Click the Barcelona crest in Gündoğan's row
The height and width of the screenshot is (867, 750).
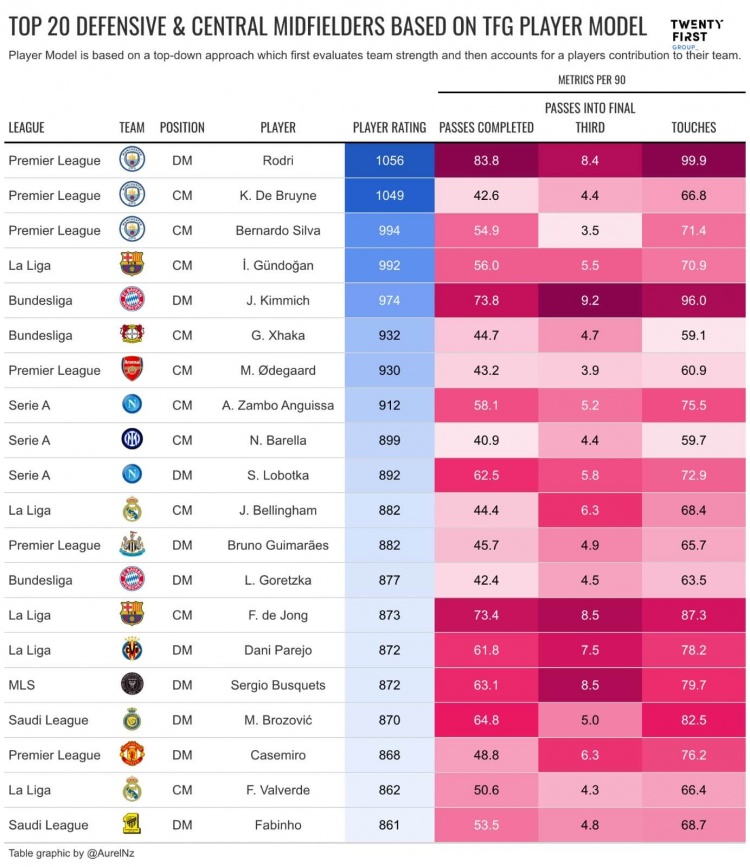[132, 265]
